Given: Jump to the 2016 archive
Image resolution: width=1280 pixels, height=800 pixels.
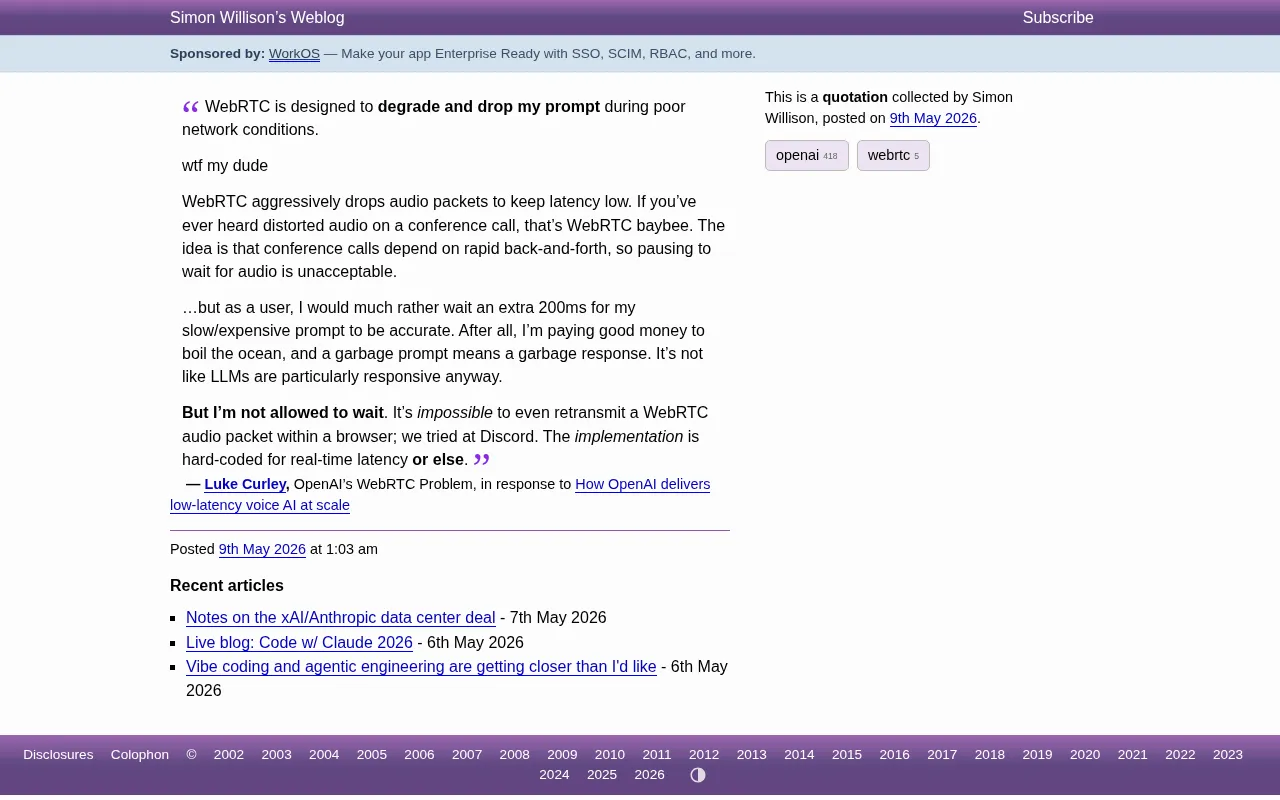Looking at the screenshot, I should click(x=895, y=755).
